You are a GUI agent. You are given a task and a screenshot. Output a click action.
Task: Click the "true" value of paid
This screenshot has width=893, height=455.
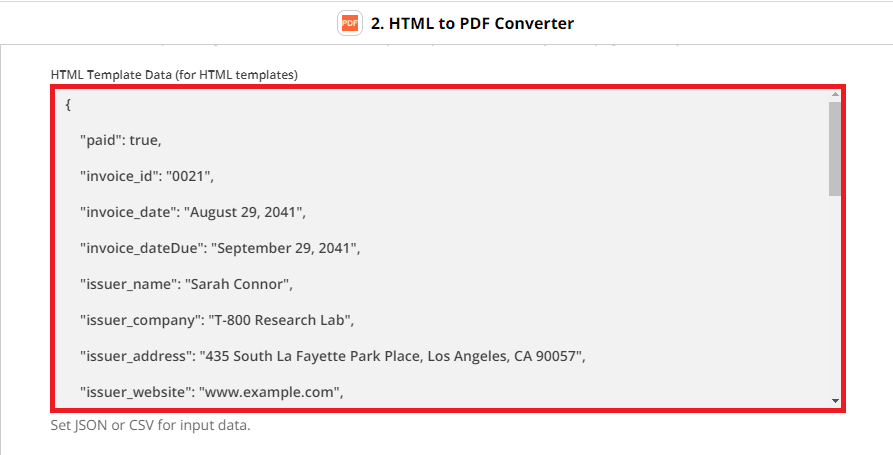(143, 140)
